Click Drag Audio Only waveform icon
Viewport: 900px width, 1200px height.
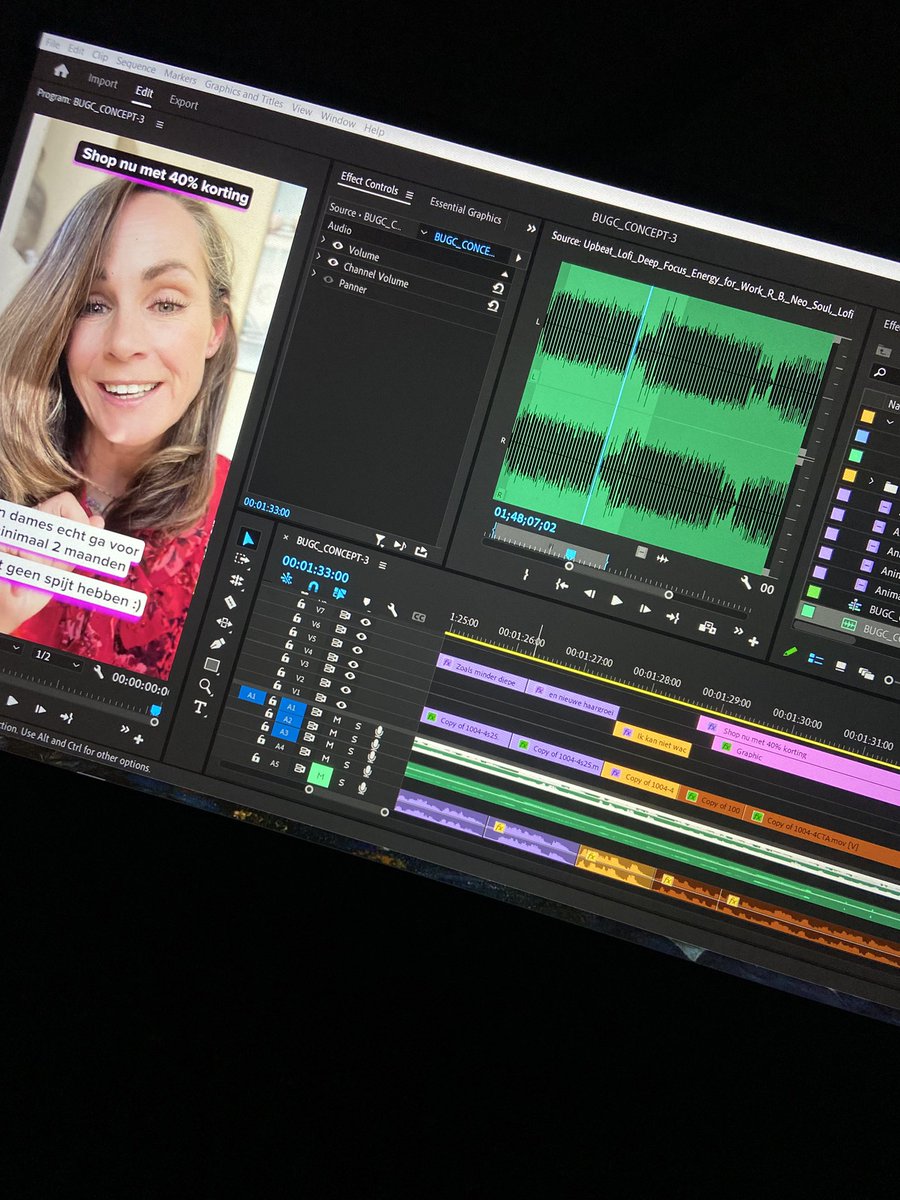point(662,559)
